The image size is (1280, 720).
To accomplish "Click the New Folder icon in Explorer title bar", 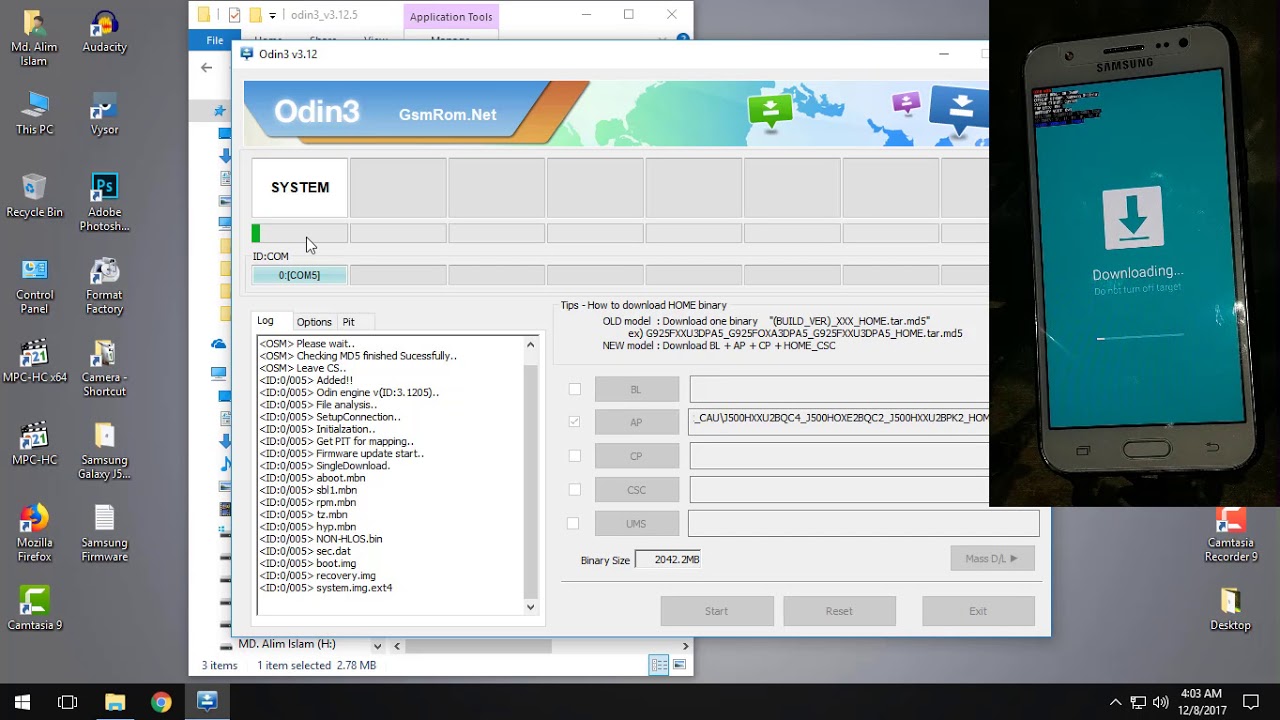I will point(255,15).
